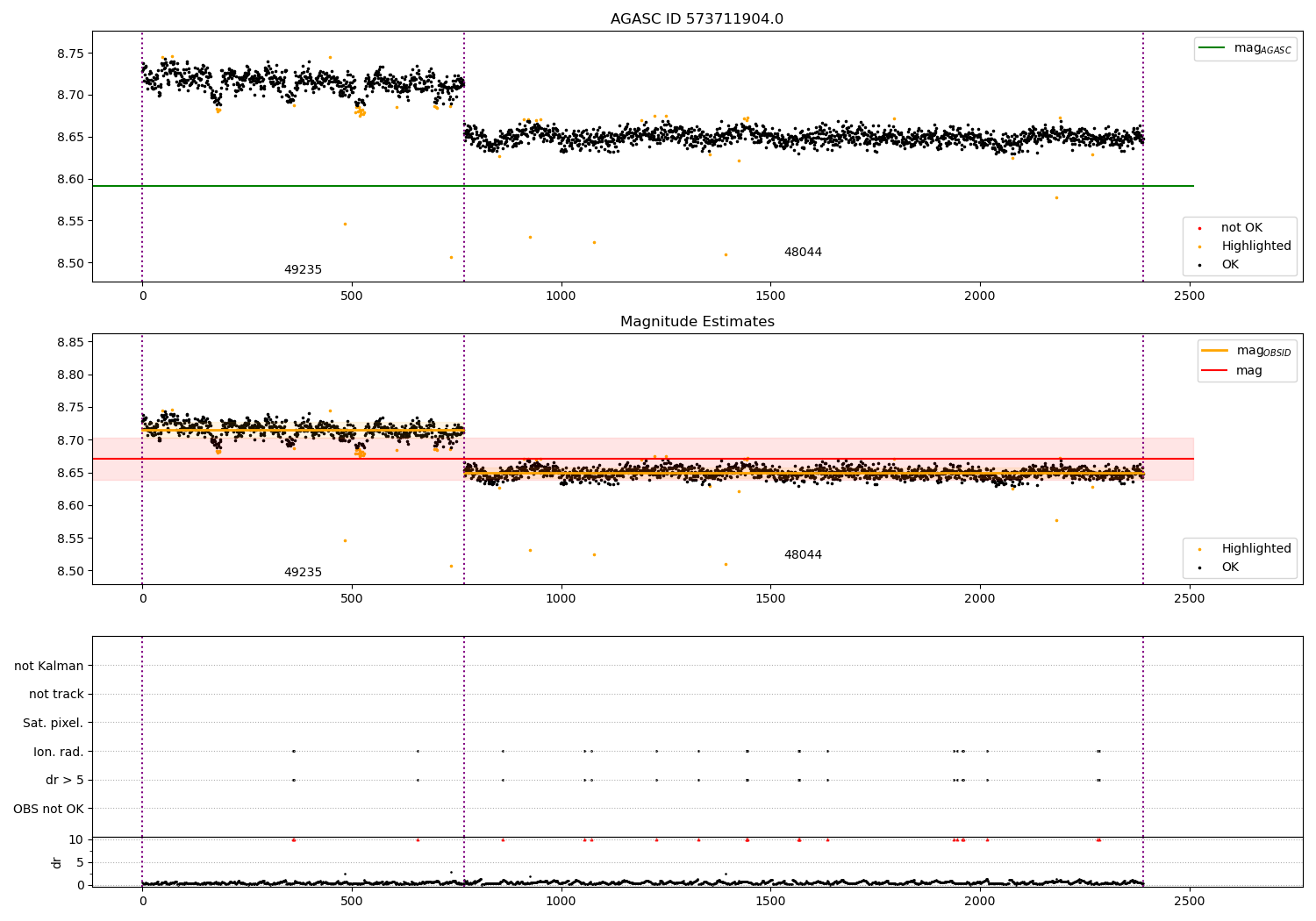
Task: Click the 'dr' y-axis label
Action: pyautogui.click(x=57, y=862)
